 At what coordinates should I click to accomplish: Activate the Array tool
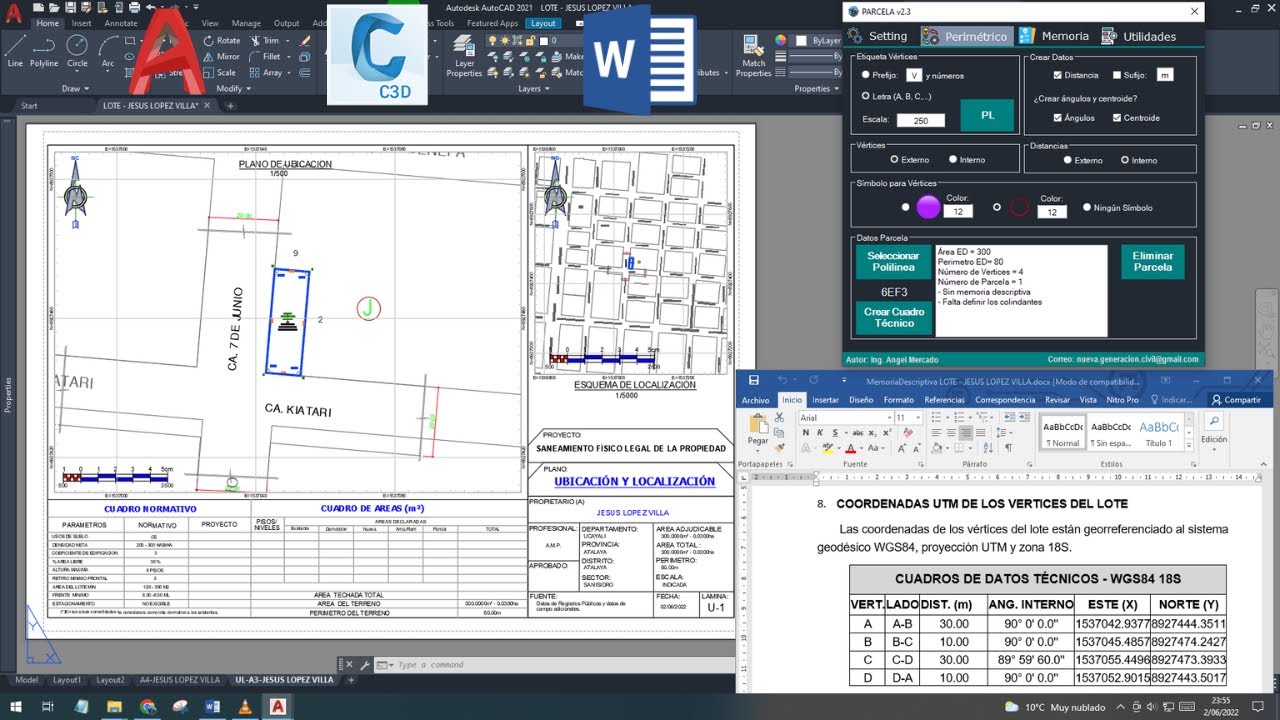pos(266,73)
